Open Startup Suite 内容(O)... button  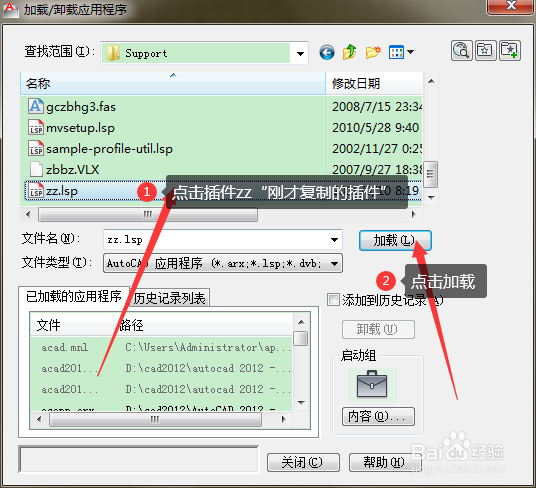[x=378, y=416]
